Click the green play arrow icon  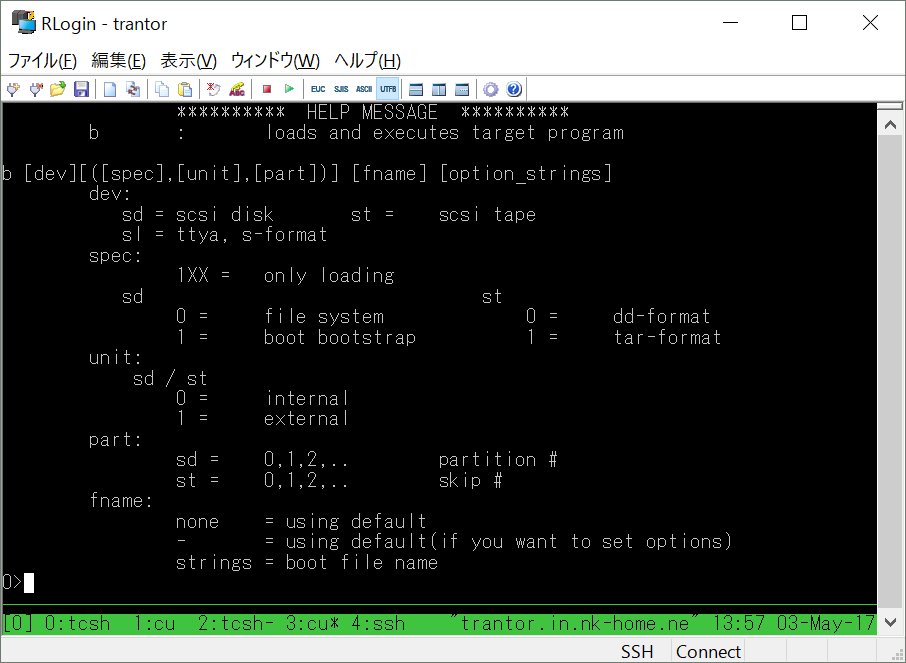(x=289, y=89)
